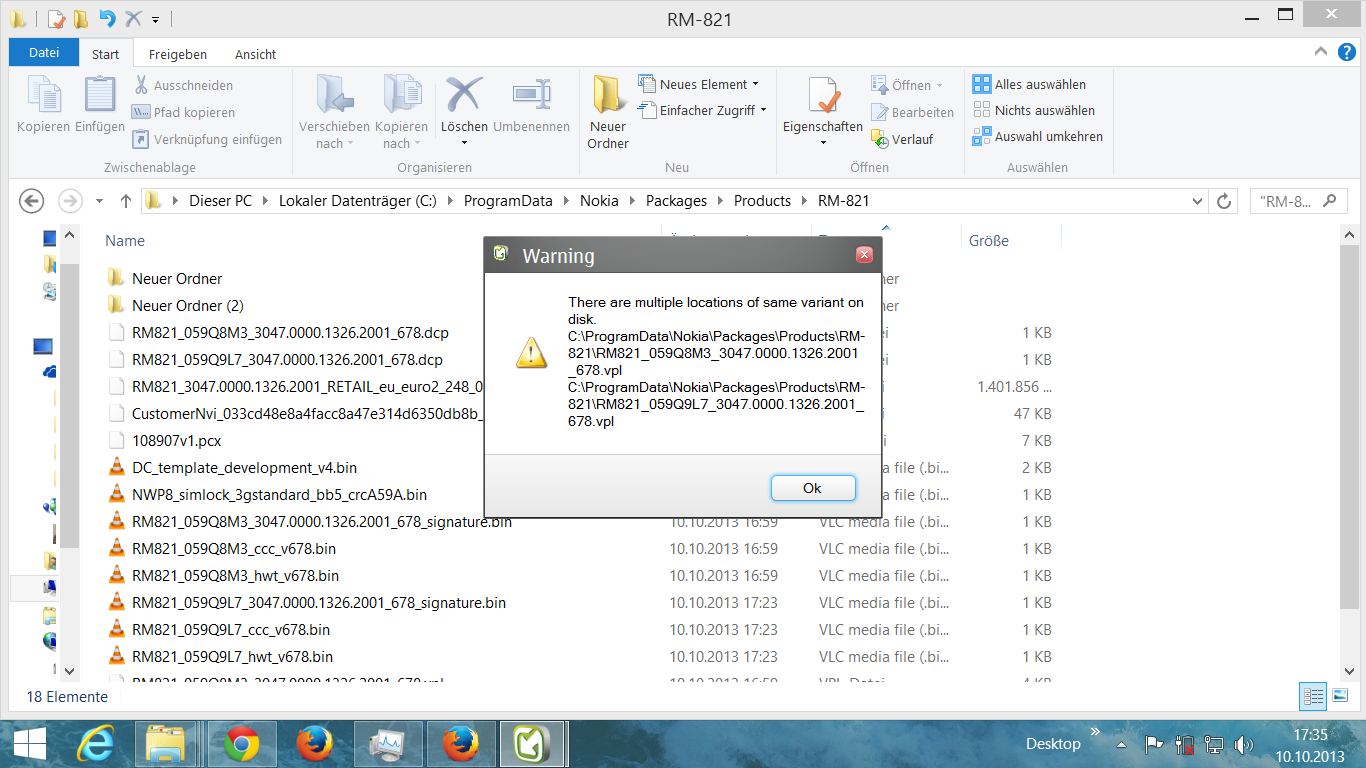Screen dimensions: 1366x768
Task: Click Bearbeiten in the ribbon
Action: click(x=912, y=112)
